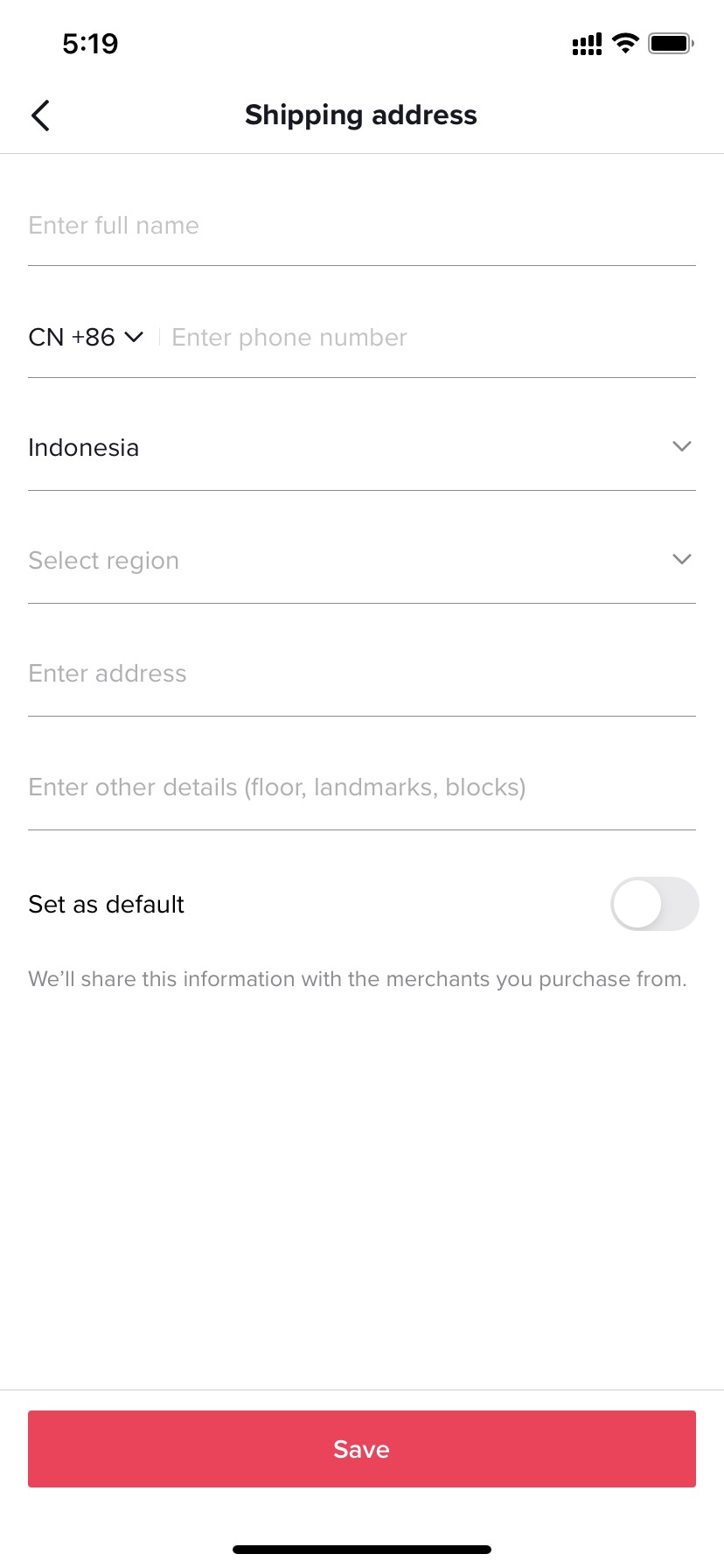Click the Wi-Fi status icon

point(625,43)
